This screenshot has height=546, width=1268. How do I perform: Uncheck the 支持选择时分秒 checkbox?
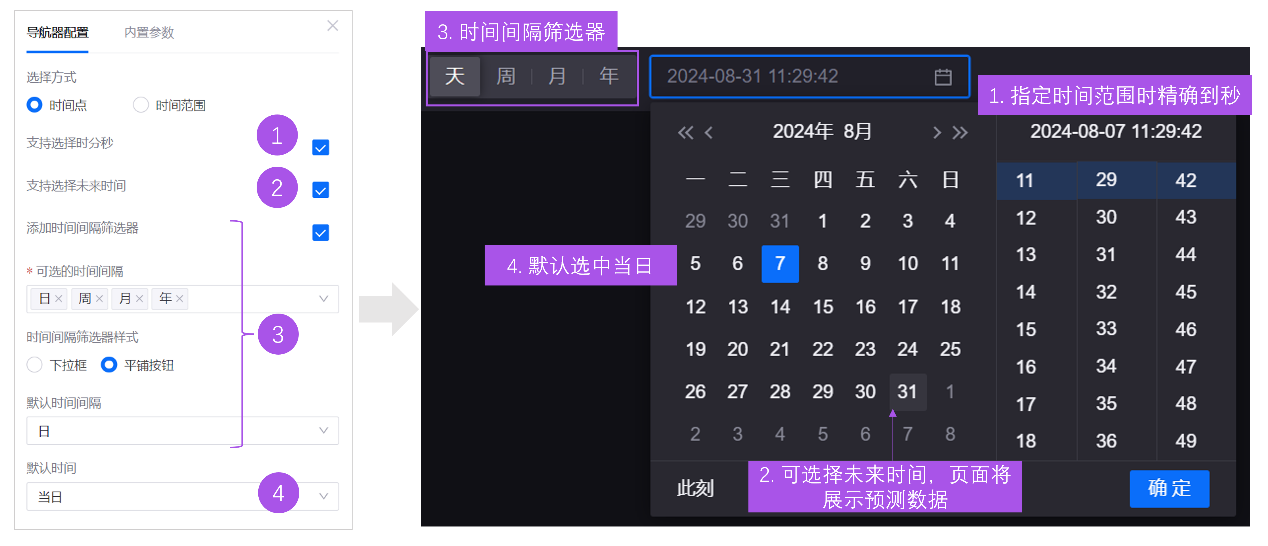pyautogui.click(x=320, y=148)
